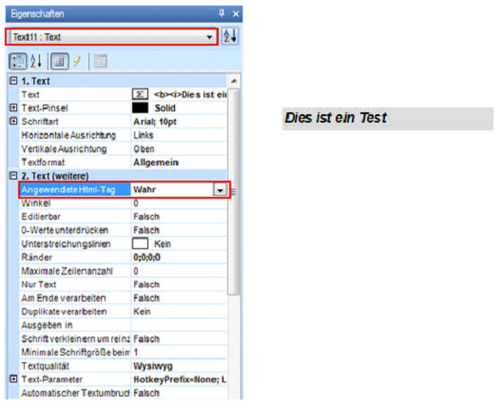
Task: Open the expression editor sigma icon for Text
Action: (x=140, y=94)
